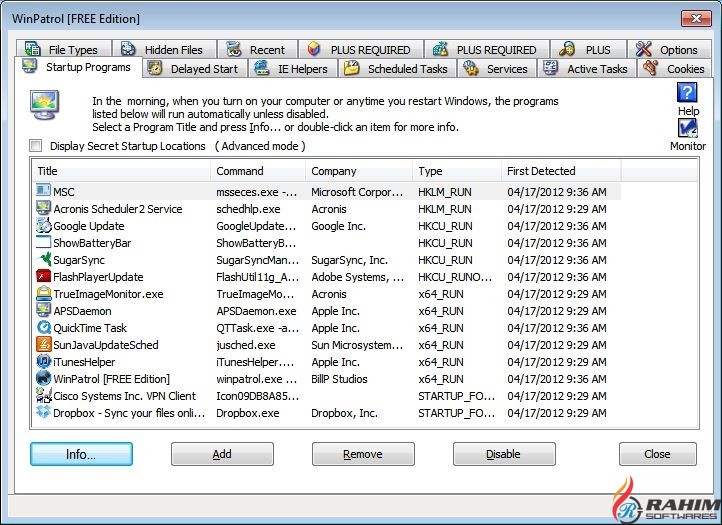Click the SunJavaUpdateSched Java icon
This screenshot has width=722, height=525.
(43, 345)
